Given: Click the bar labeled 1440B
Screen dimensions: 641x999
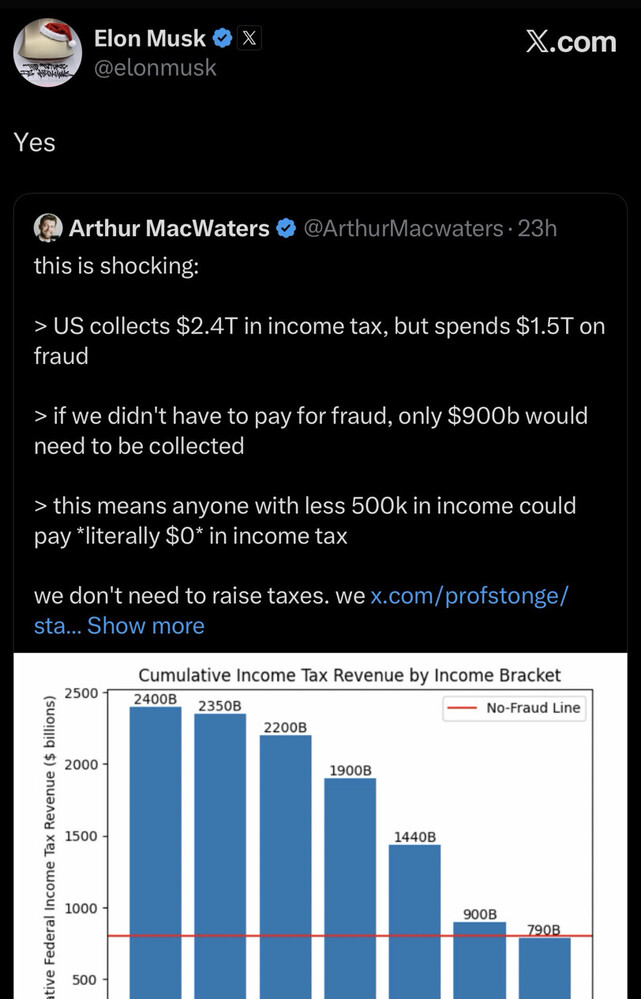Looking at the screenshot, I should (415, 921).
